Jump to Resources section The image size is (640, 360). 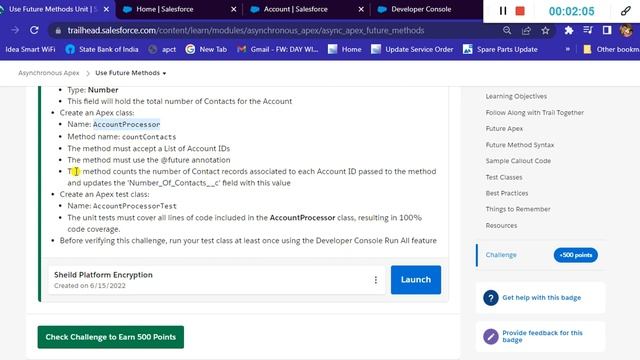pyautogui.click(x=501, y=225)
